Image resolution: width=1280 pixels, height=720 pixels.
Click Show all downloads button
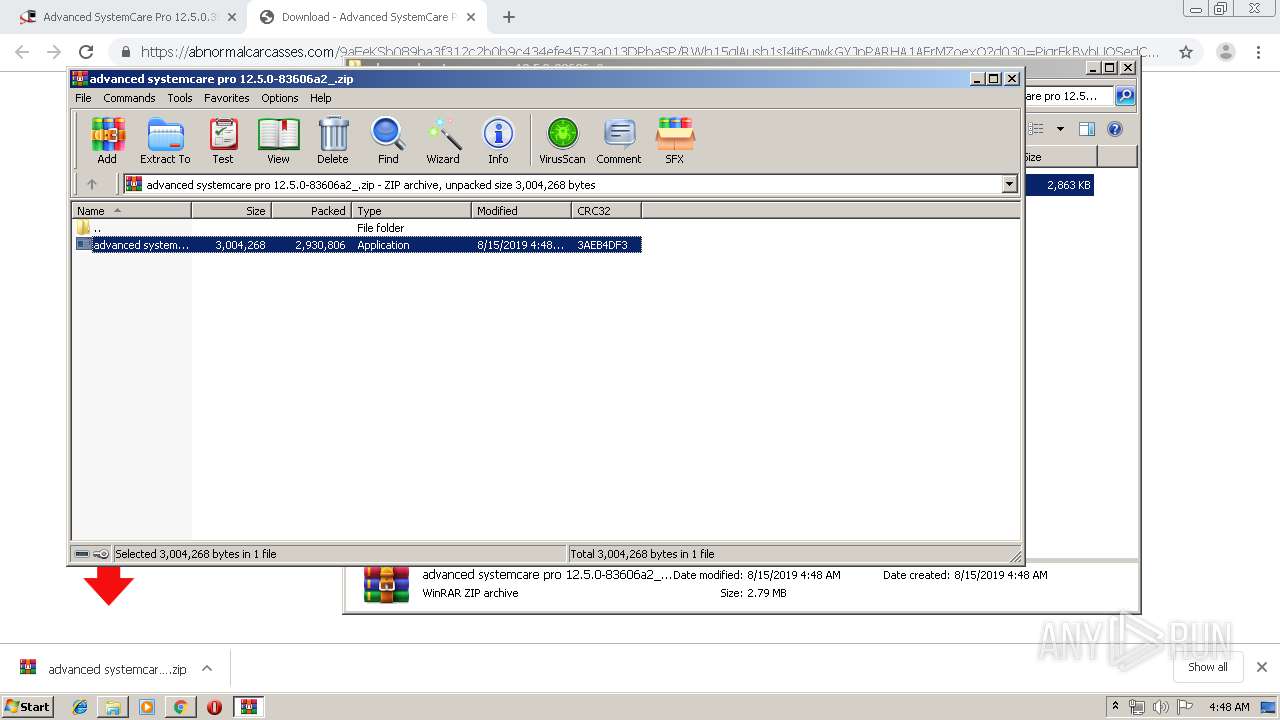[x=1208, y=667]
